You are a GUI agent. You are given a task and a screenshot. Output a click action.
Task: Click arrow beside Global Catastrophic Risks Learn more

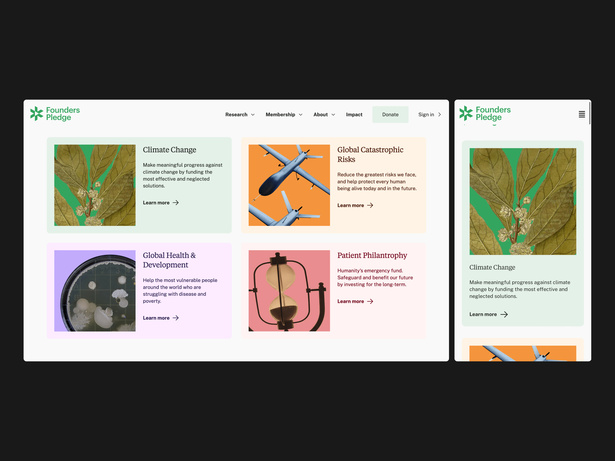point(370,205)
